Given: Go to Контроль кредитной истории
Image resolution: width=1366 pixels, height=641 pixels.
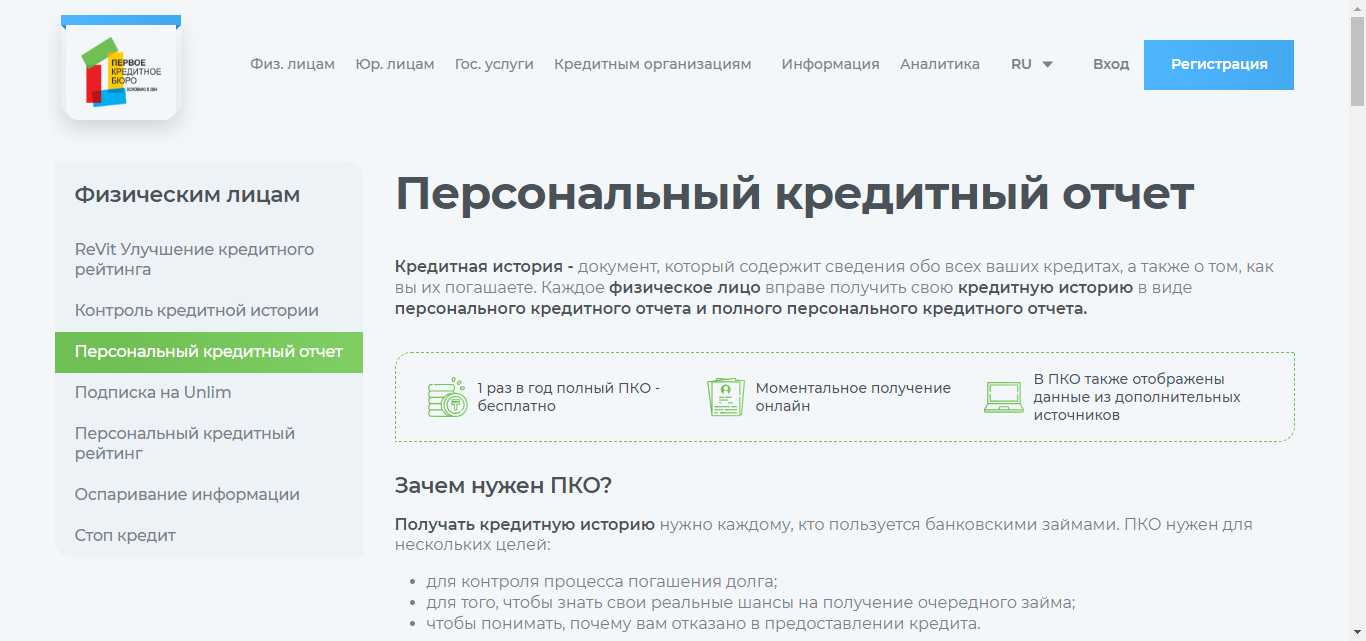Looking at the screenshot, I should 209,311.
